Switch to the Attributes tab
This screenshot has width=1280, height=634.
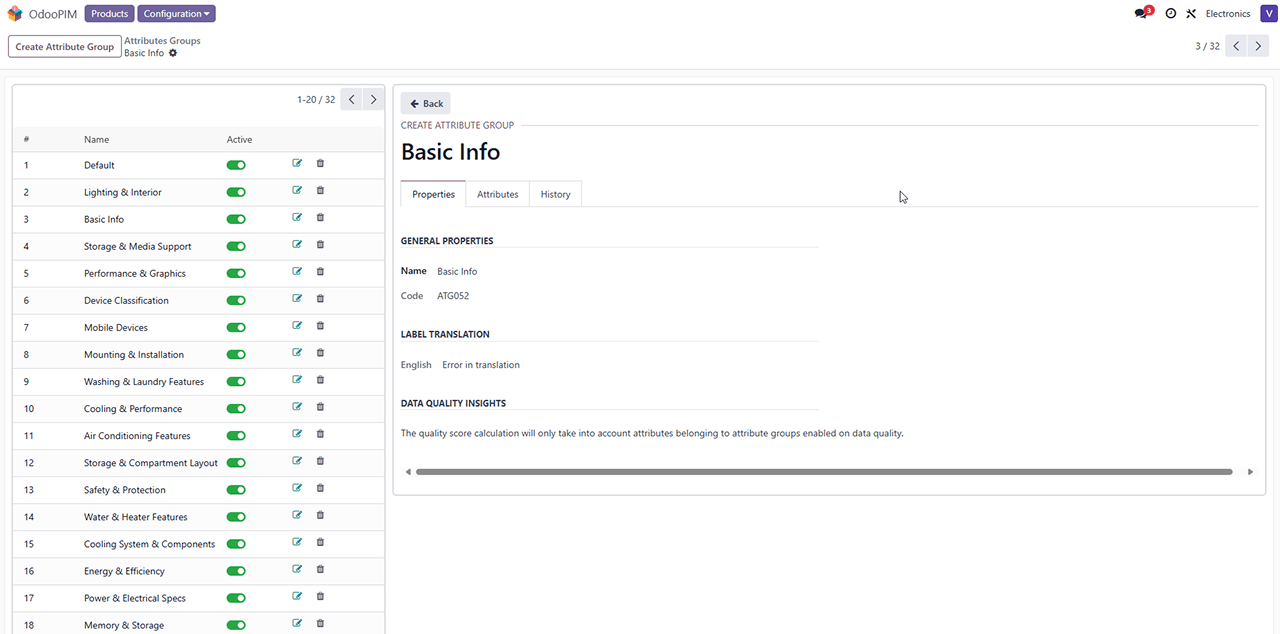click(x=497, y=194)
